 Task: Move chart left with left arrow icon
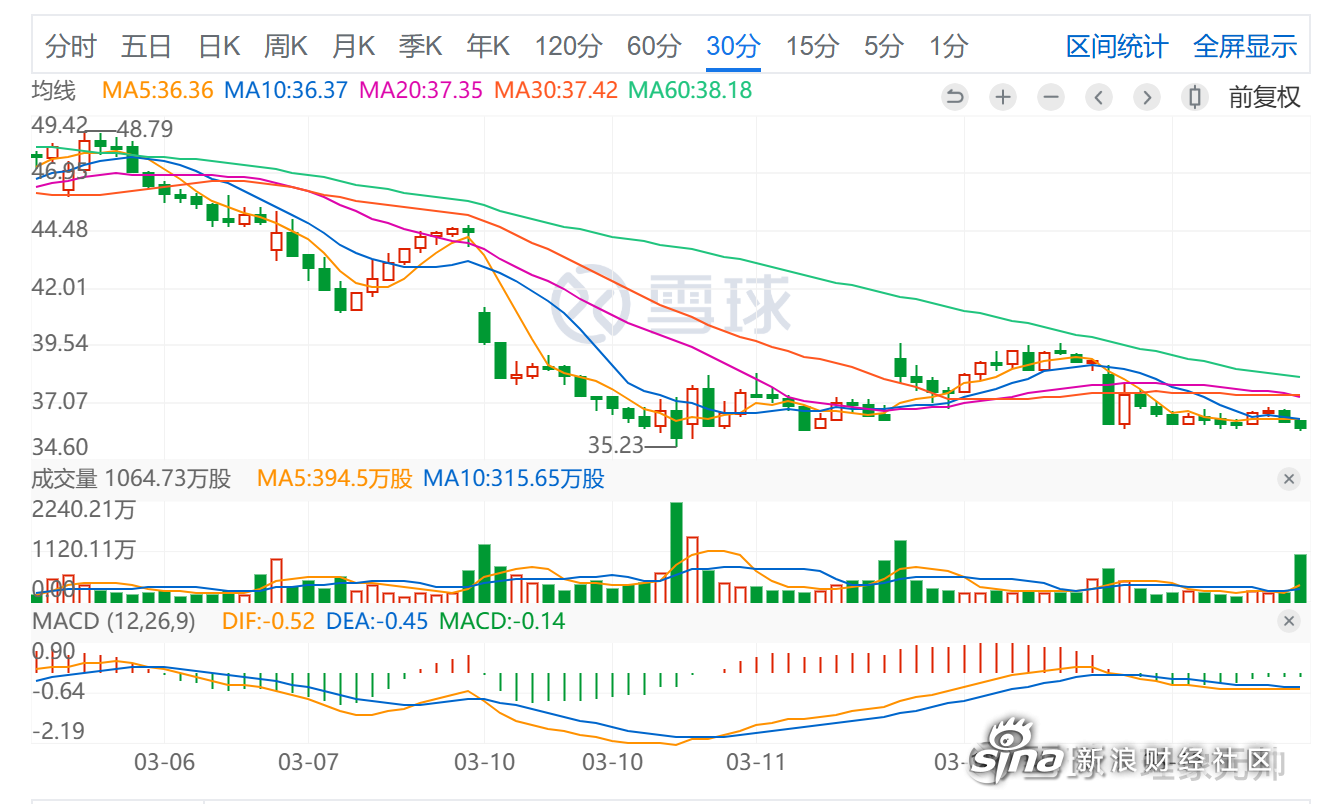tap(1099, 97)
